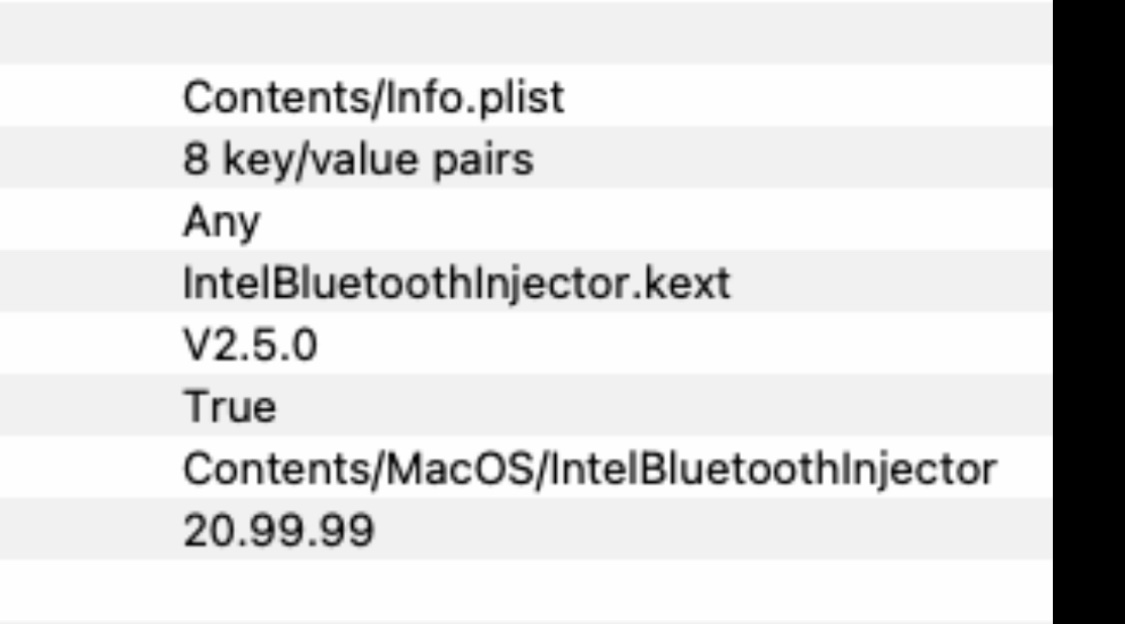Select the Contents/Info.plist value cell
The height and width of the screenshot is (624, 1125).
pyautogui.click(x=372, y=98)
